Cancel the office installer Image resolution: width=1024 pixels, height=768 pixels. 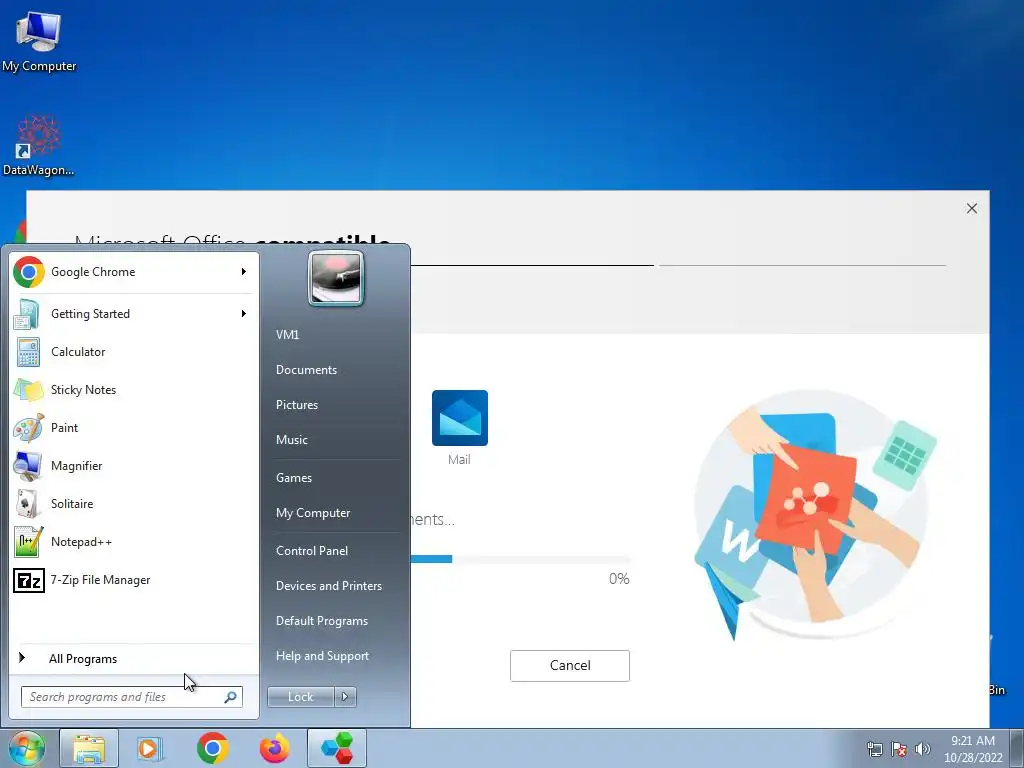[x=569, y=665]
